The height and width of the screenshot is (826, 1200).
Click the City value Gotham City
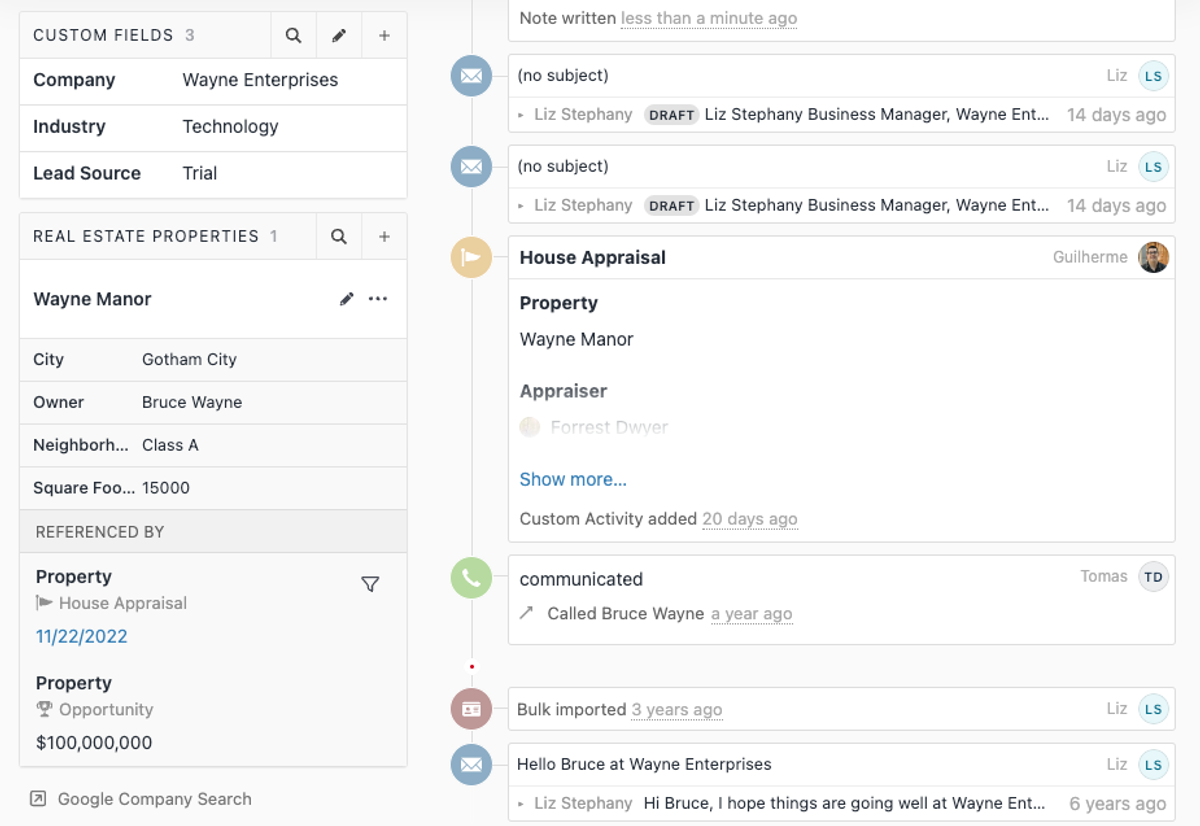(189, 359)
